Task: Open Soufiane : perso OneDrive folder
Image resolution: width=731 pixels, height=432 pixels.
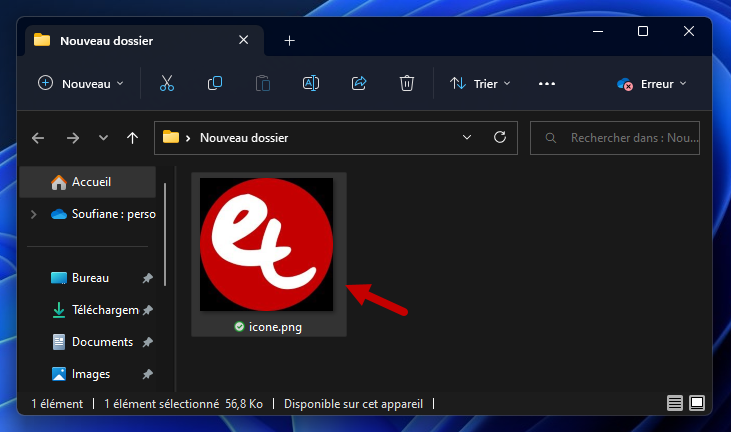Action: tap(103, 214)
